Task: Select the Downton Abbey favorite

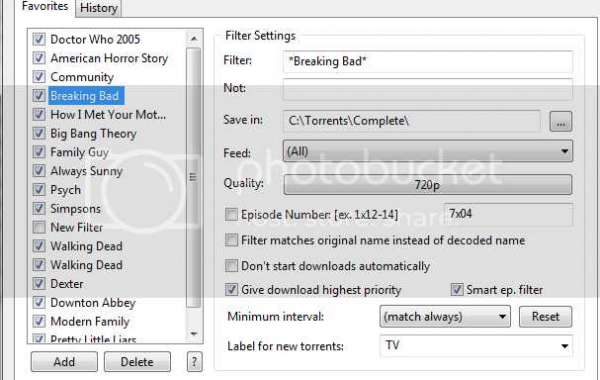Action: [93, 303]
